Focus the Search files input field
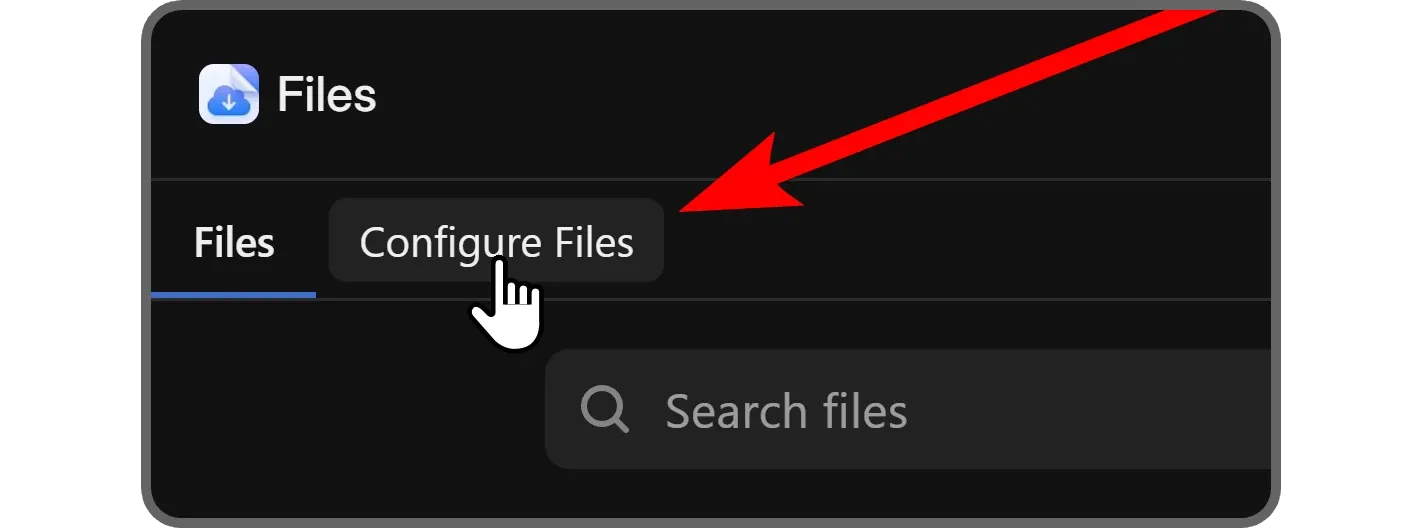This screenshot has height=528, width=1422. (908, 409)
